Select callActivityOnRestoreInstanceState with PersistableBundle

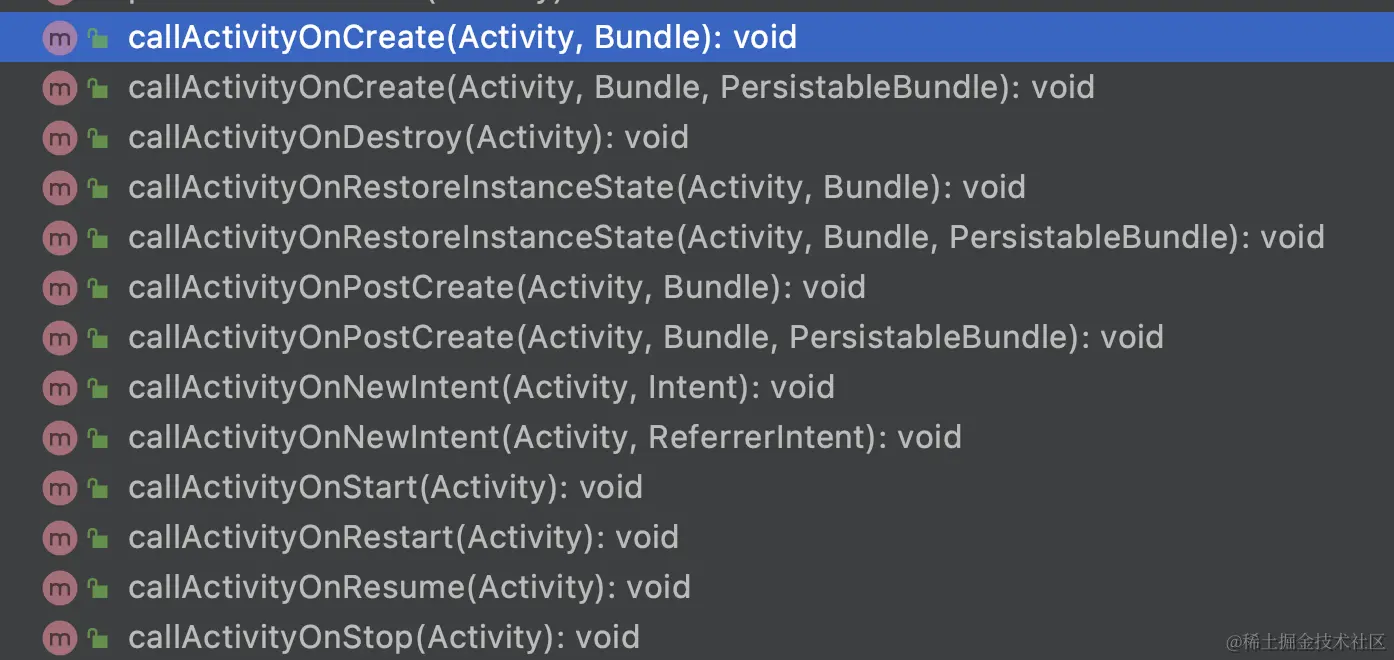coord(726,238)
